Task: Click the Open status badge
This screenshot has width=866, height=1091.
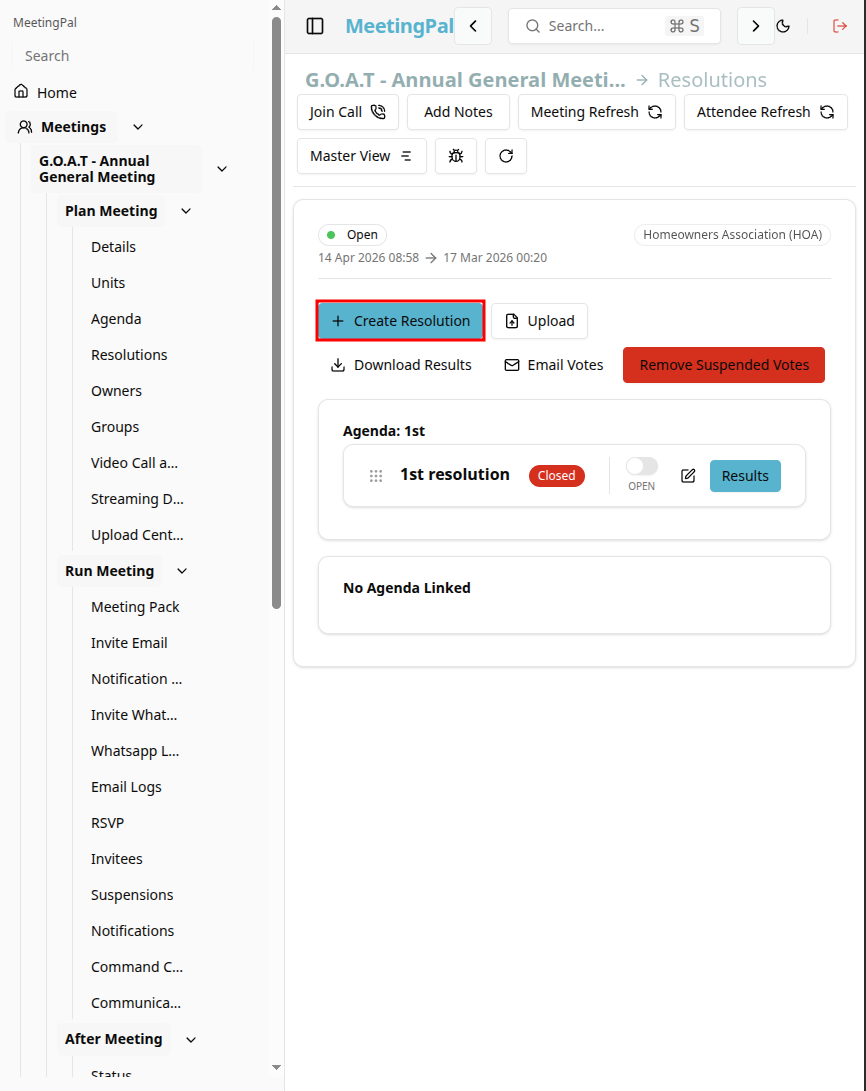Action: (x=353, y=235)
